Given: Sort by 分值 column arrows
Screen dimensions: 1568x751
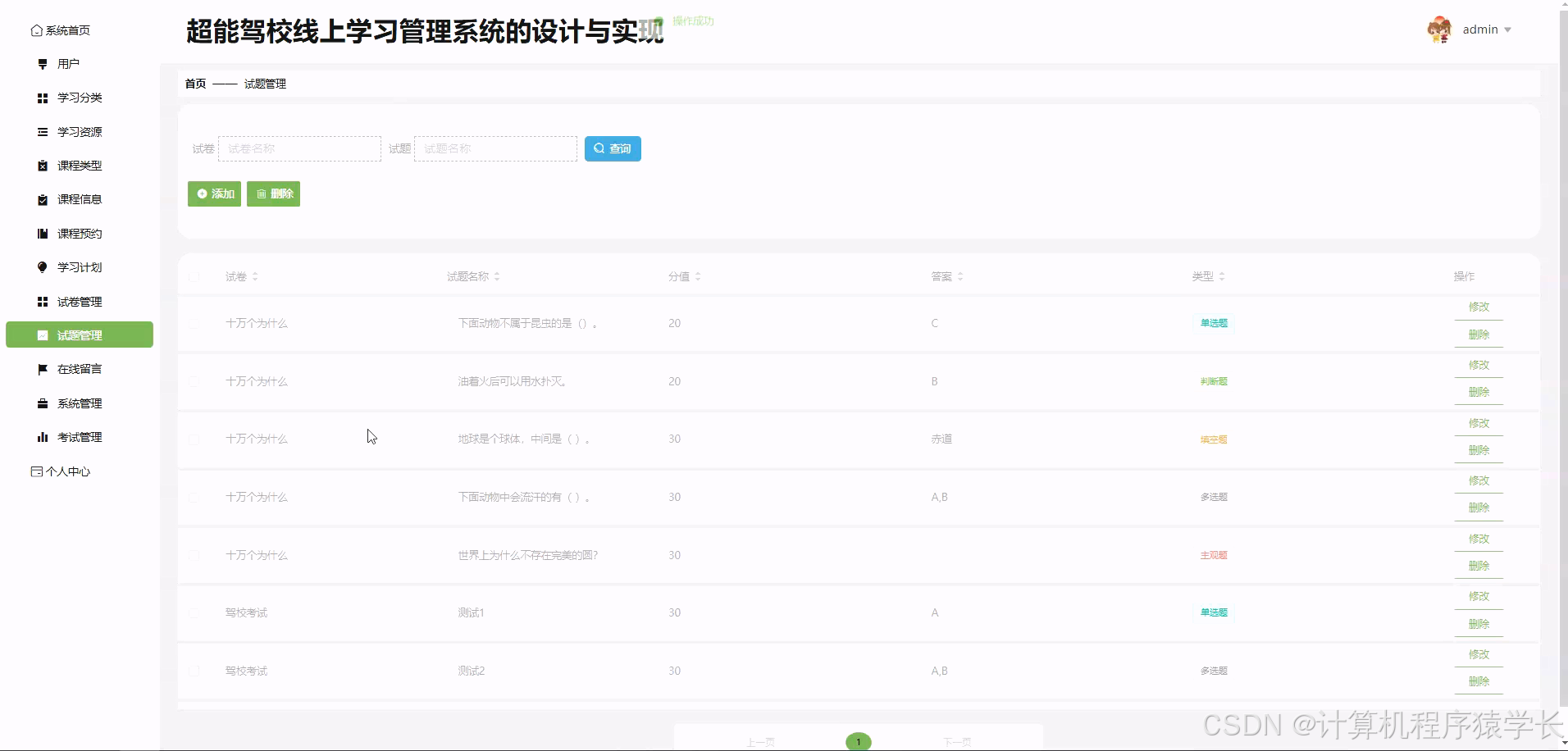Looking at the screenshot, I should (x=698, y=277).
